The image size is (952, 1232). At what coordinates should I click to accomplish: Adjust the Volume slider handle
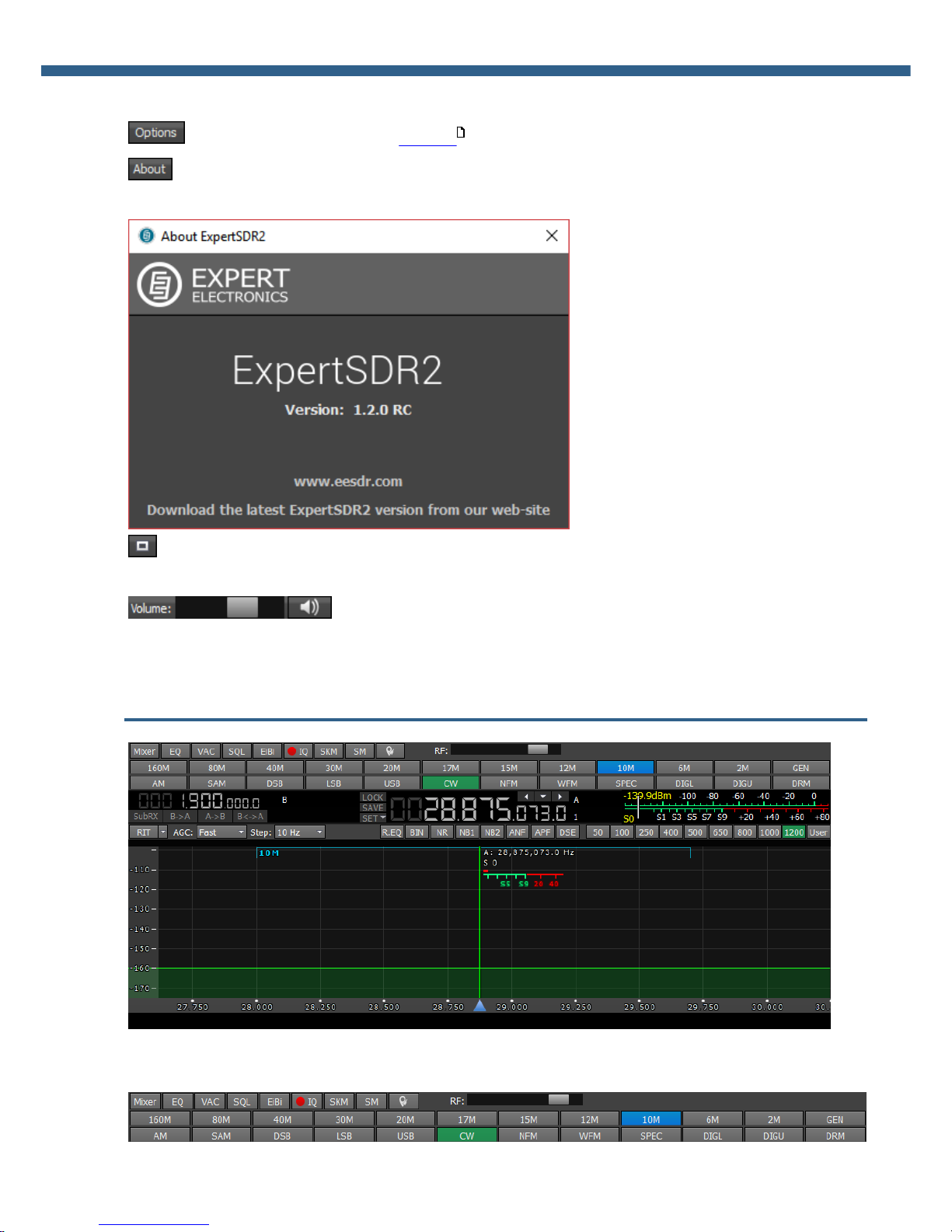pyautogui.click(x=242, y=607)
